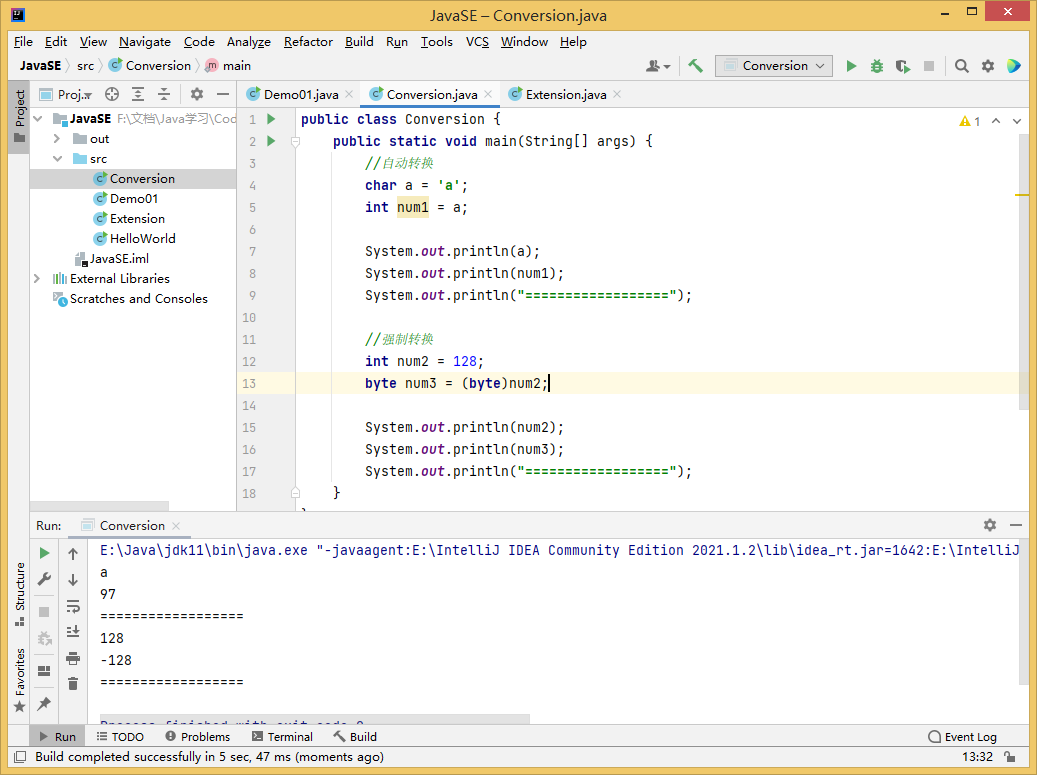
Task: Expand the External Libraries node
Action: click(37, 279)
